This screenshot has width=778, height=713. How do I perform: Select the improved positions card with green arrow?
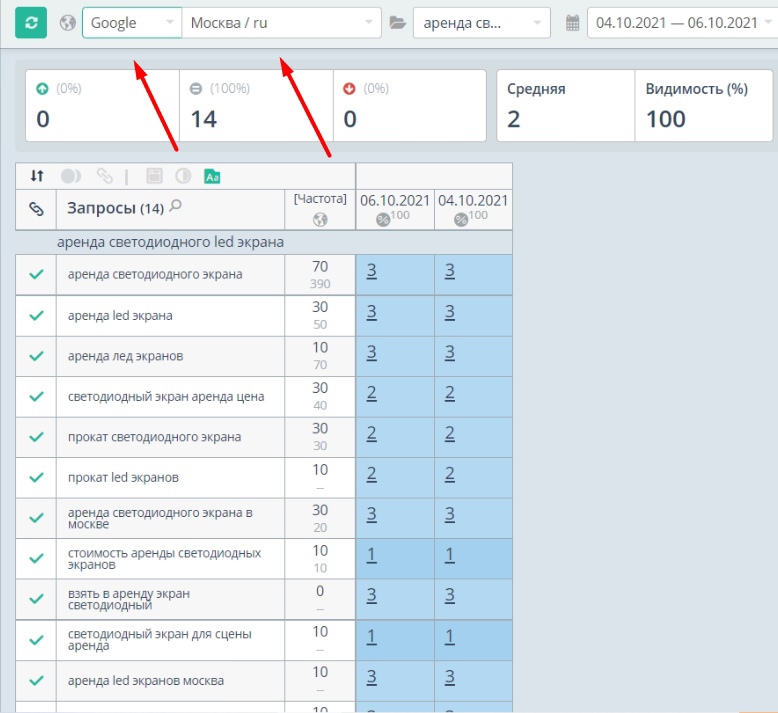point(102,105)
